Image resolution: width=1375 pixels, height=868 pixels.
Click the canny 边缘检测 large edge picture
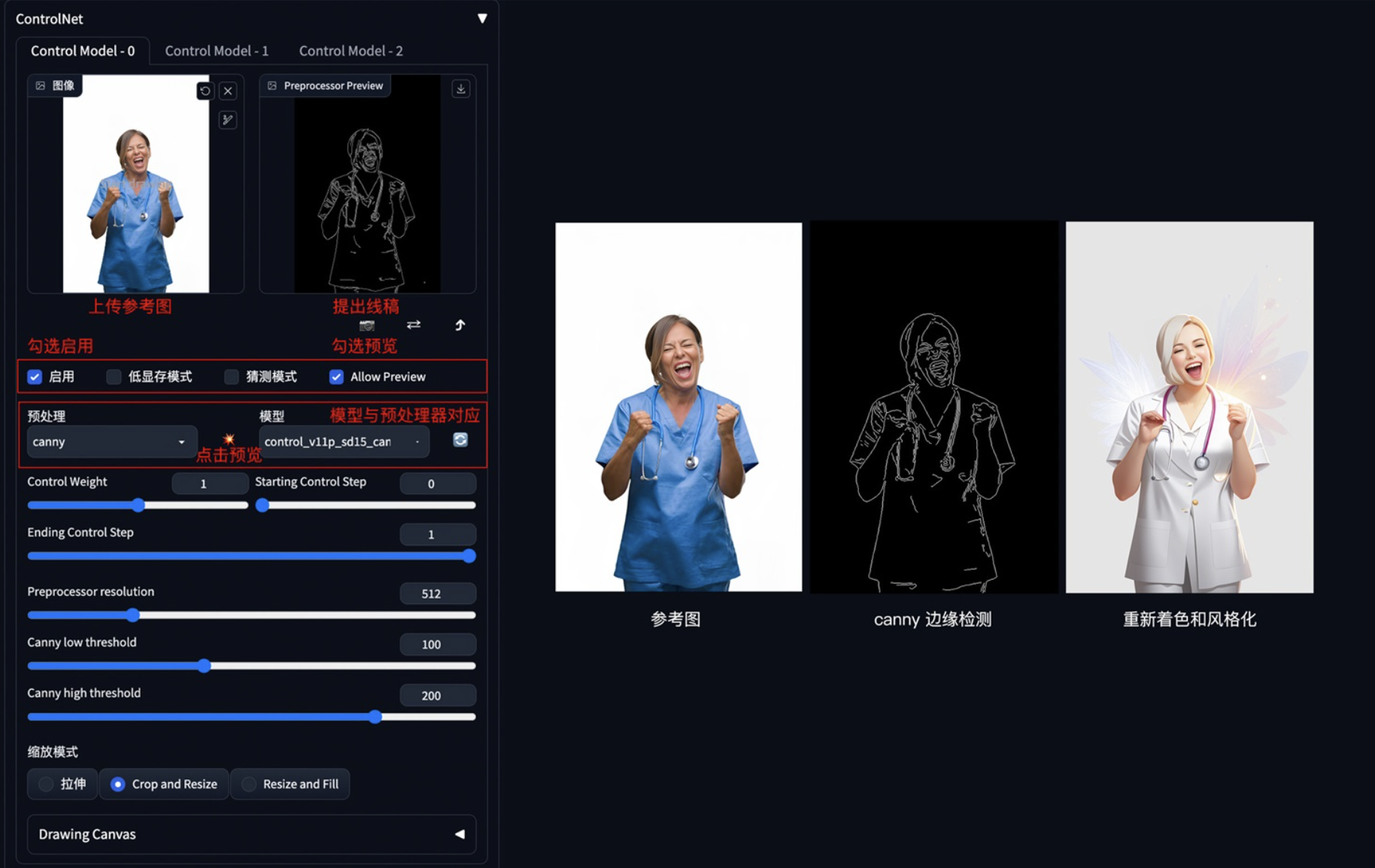tap(934, 407)
